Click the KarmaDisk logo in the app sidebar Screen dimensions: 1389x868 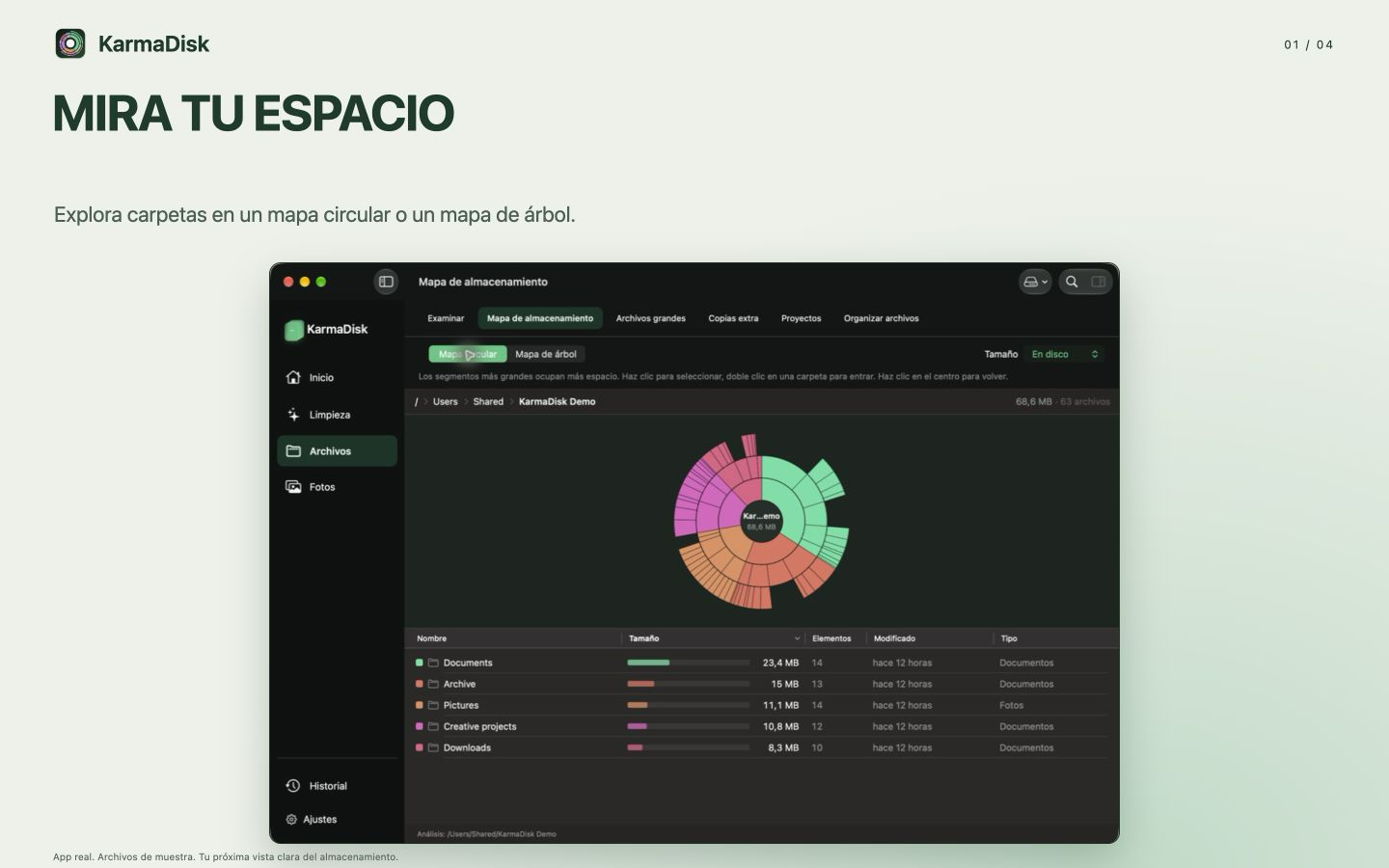(x=326, y=330)
